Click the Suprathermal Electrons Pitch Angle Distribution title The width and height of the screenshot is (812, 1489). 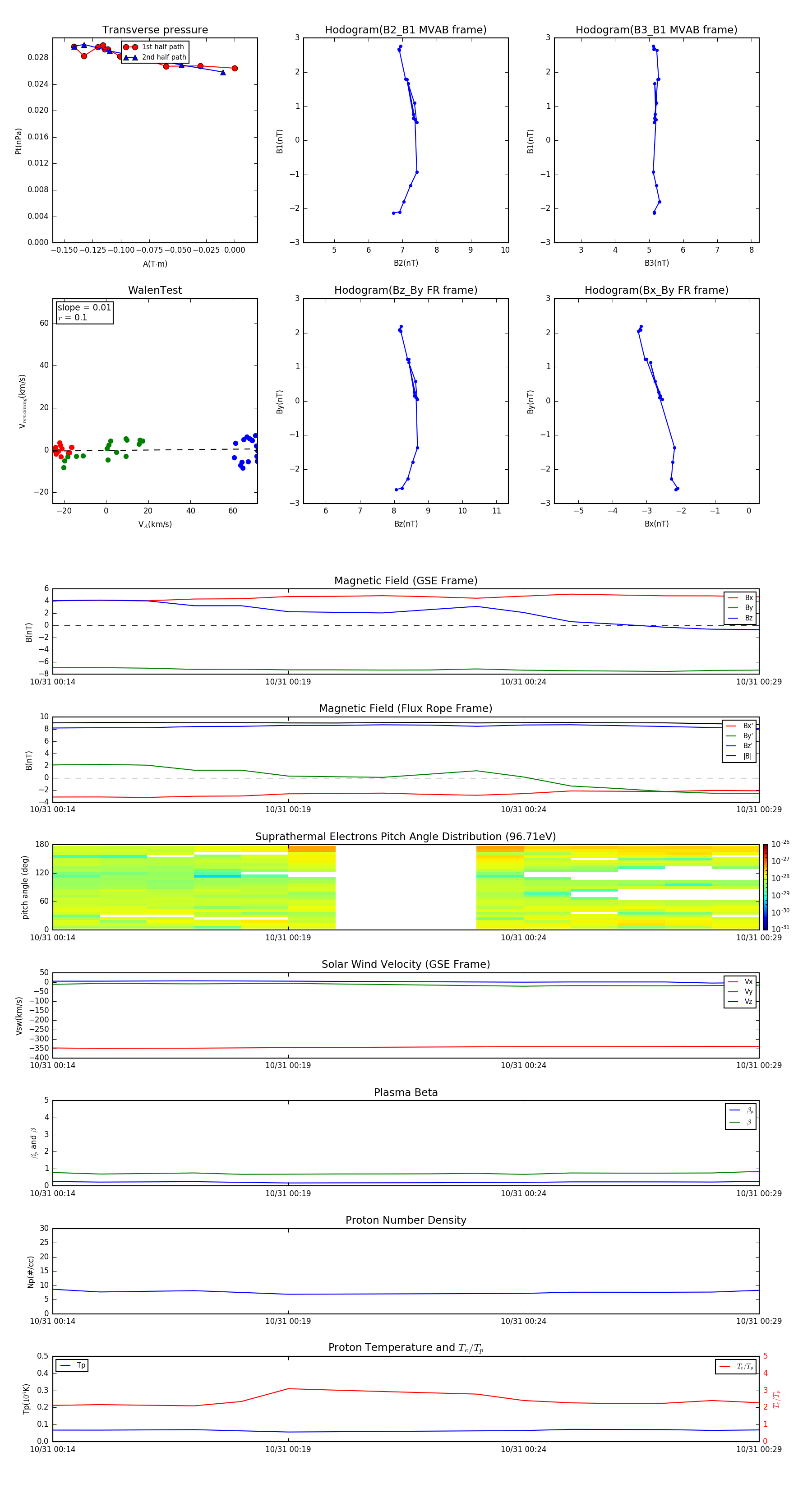(406, 837)
